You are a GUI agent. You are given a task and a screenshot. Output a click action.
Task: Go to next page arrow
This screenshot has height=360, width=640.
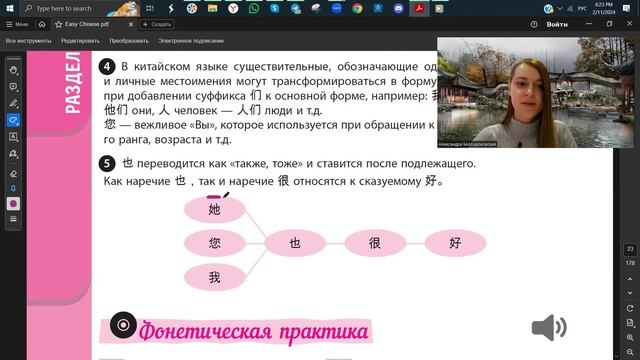[x=630, y=293]
